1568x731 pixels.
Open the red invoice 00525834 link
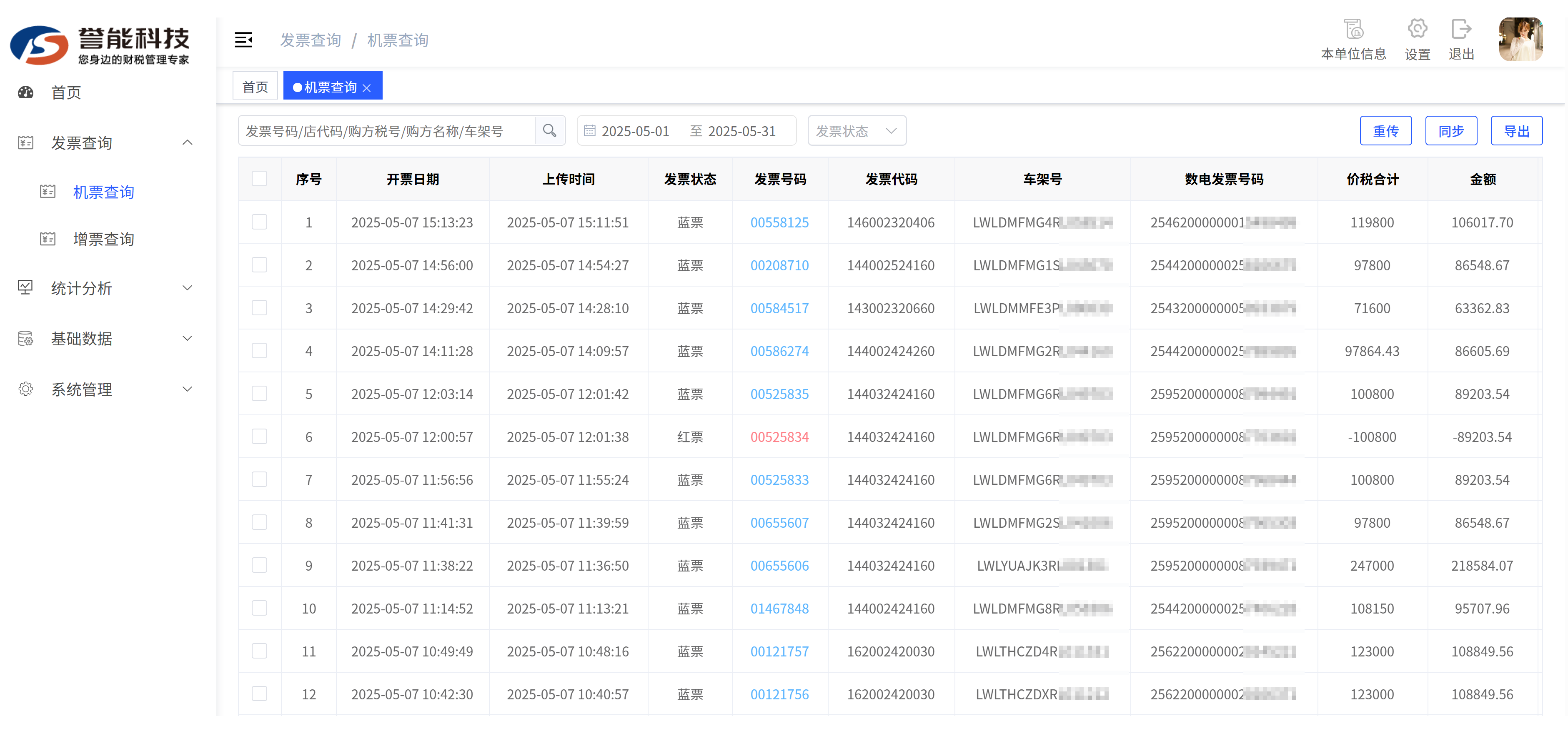click(x=779, y=437)
